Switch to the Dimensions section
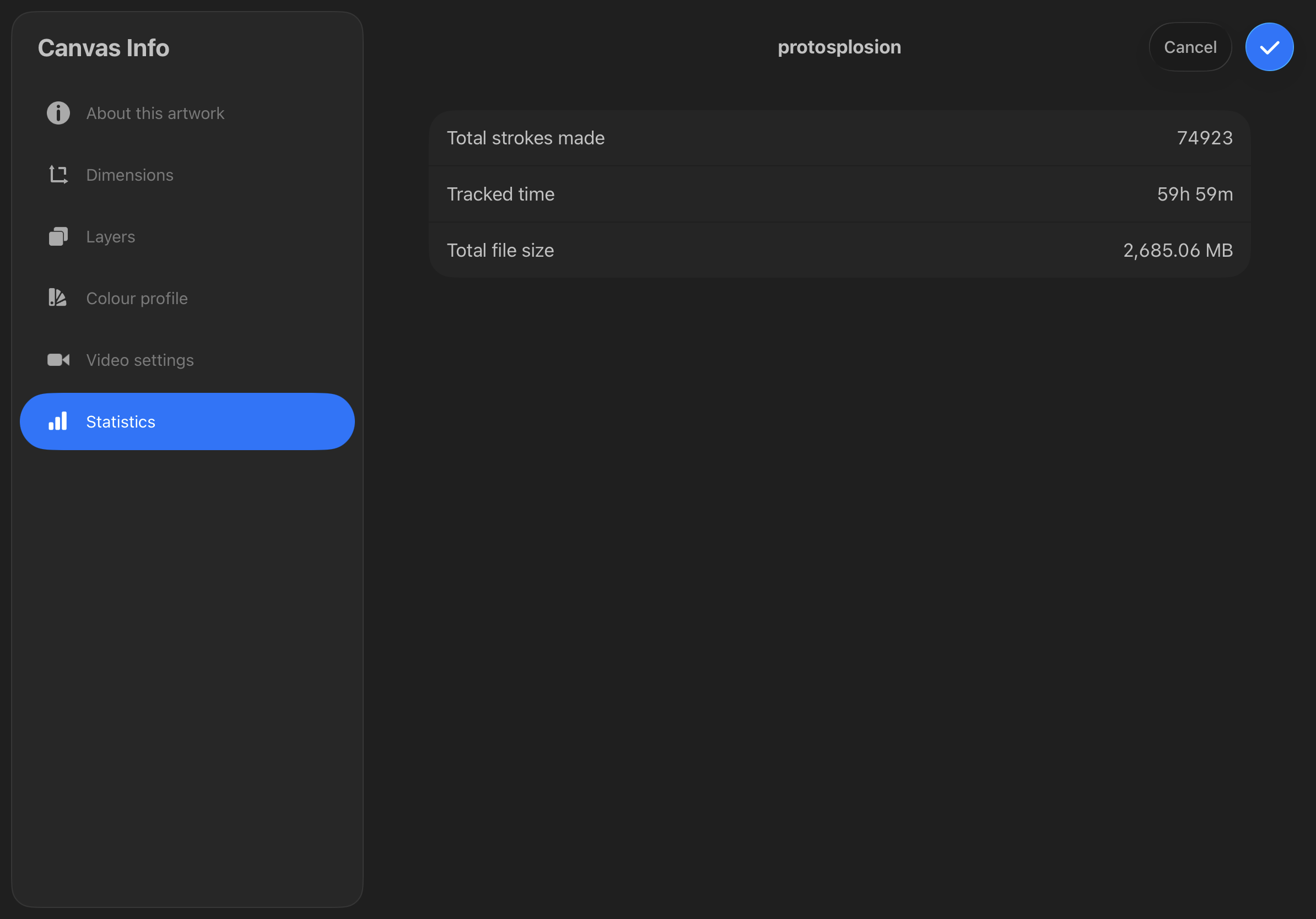 (130, 175)
